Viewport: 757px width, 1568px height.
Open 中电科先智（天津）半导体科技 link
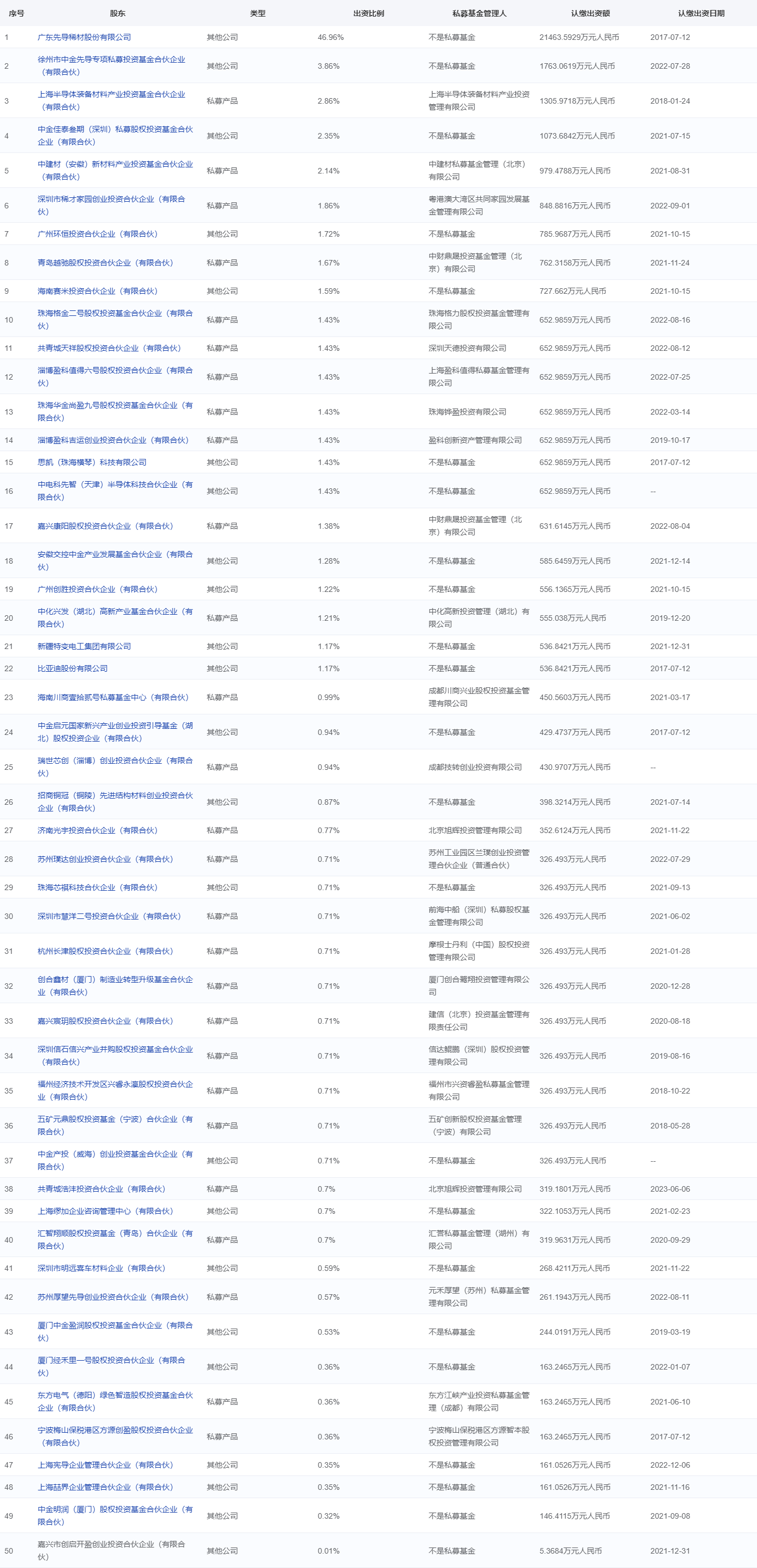[x=115, y=491]
